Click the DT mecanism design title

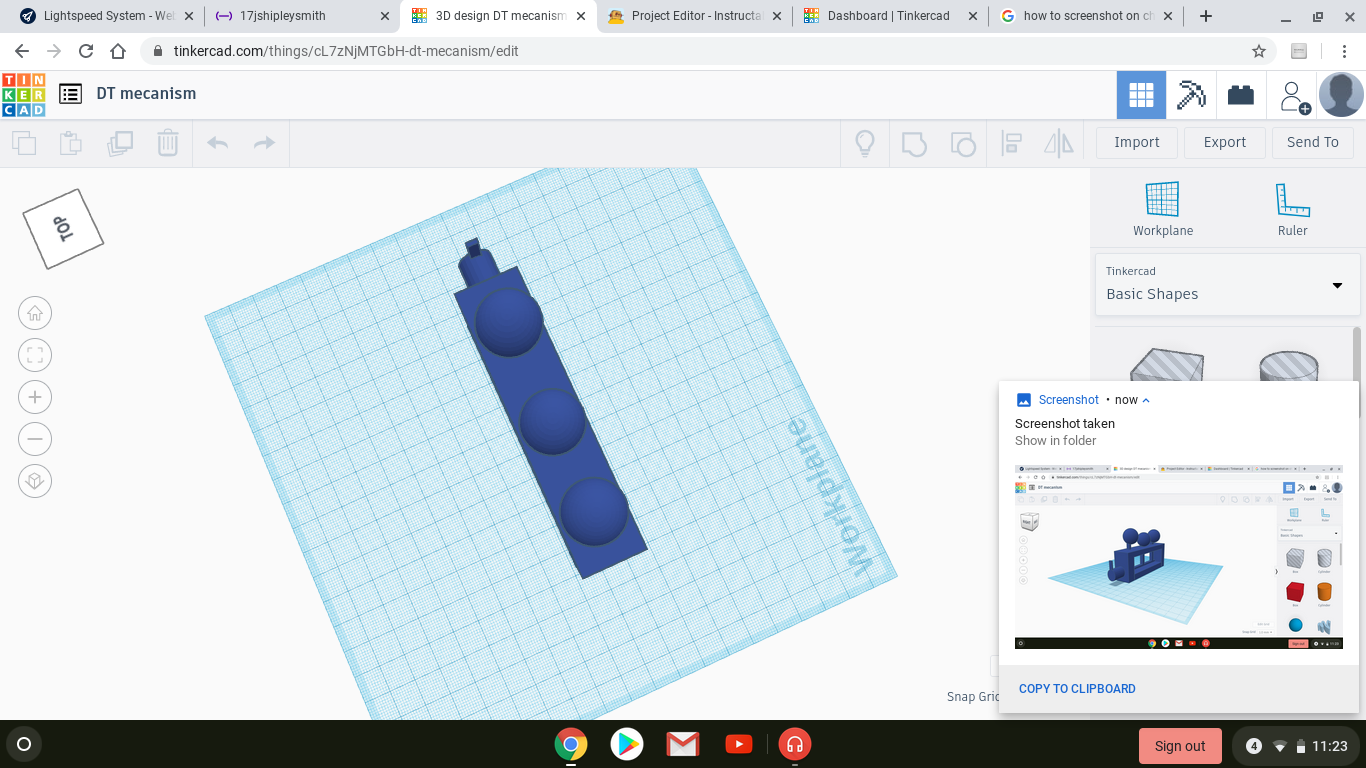(146, 93)
